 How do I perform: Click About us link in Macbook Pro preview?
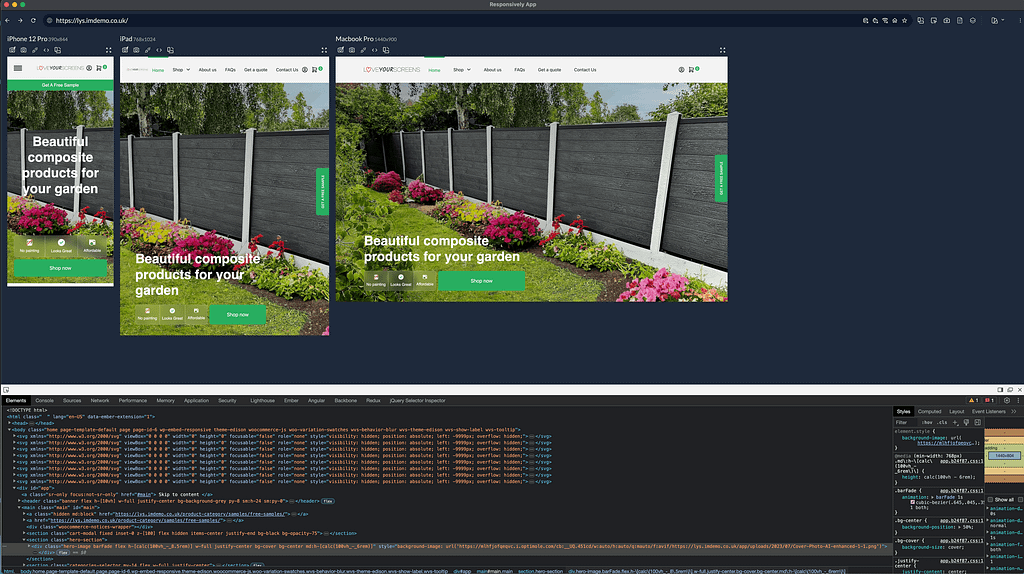click(x=492, y=69)
